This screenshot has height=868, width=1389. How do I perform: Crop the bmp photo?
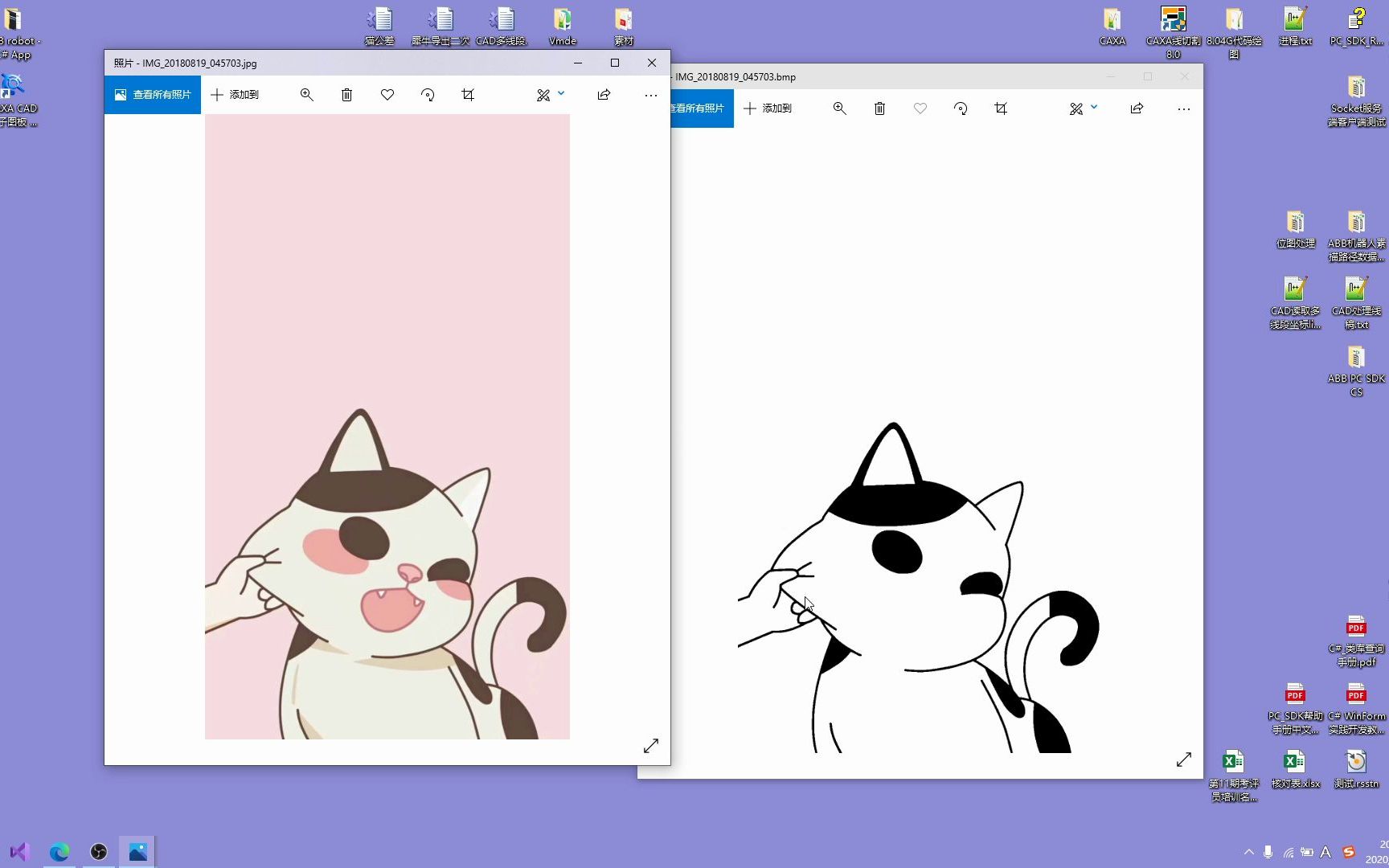tap(1001, 108)
